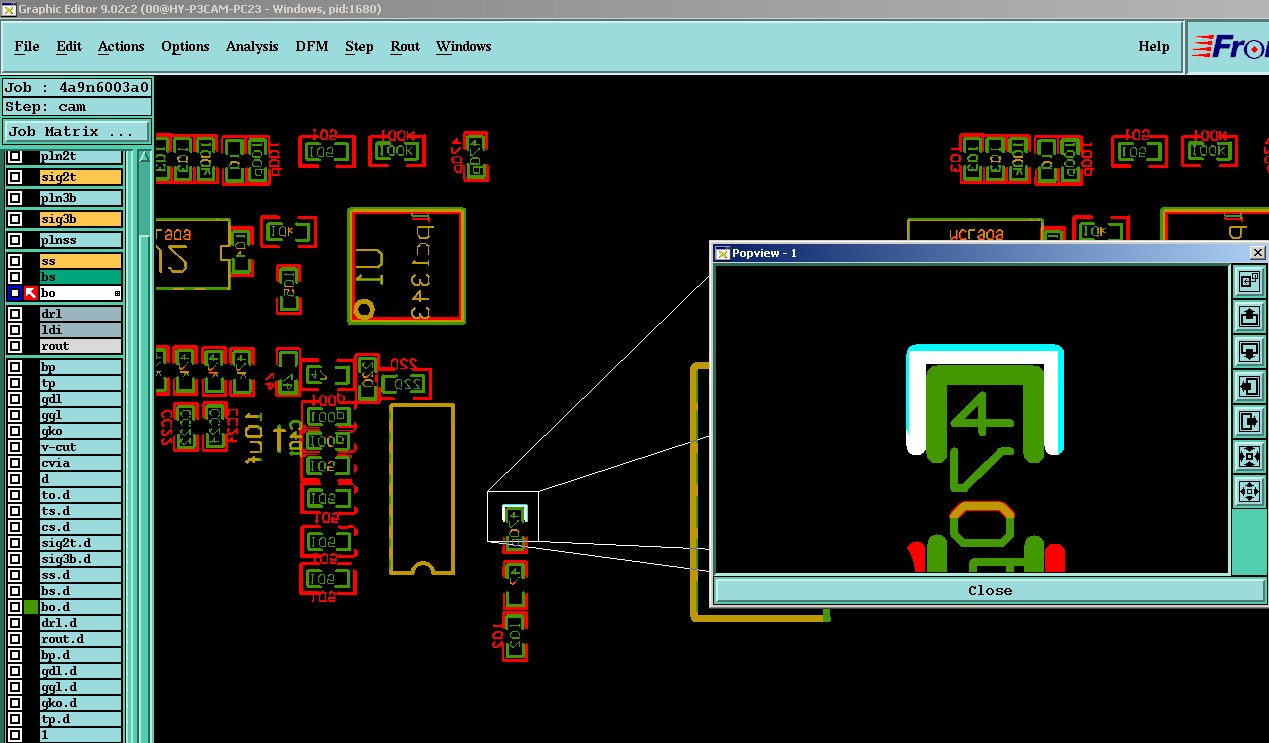
Task: Toggle checkbox for layer sig3b
Action: pos(15,219)
